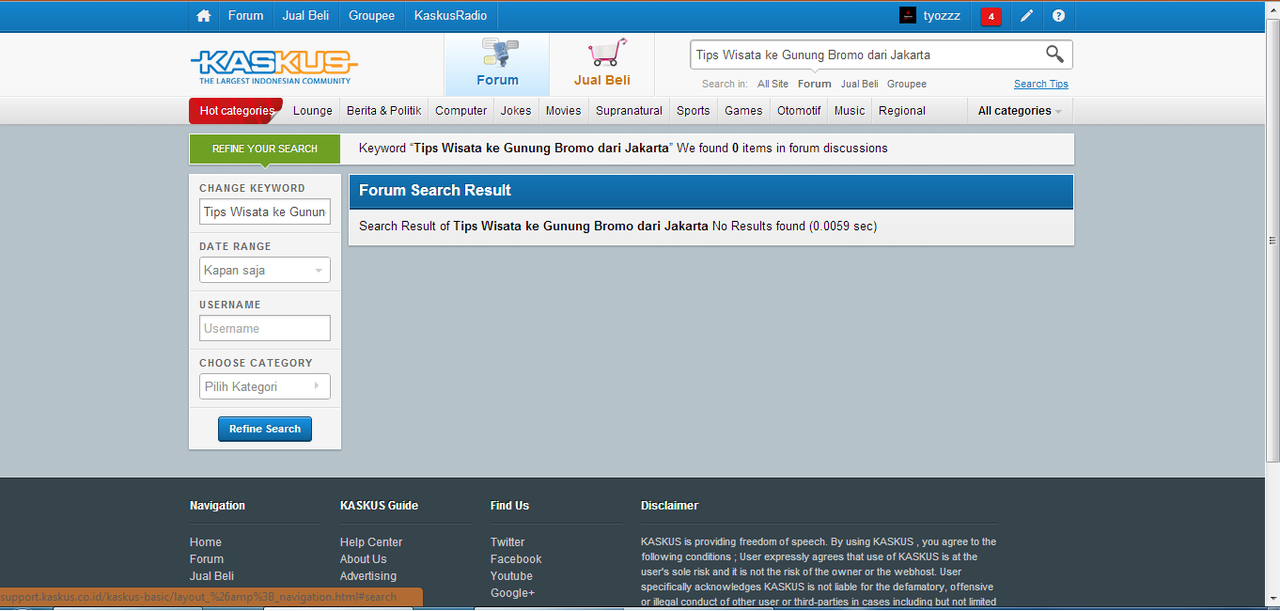This screenshot has width=1280, height=611.
Task: Click the Username input field
Action: coord(265,328)
